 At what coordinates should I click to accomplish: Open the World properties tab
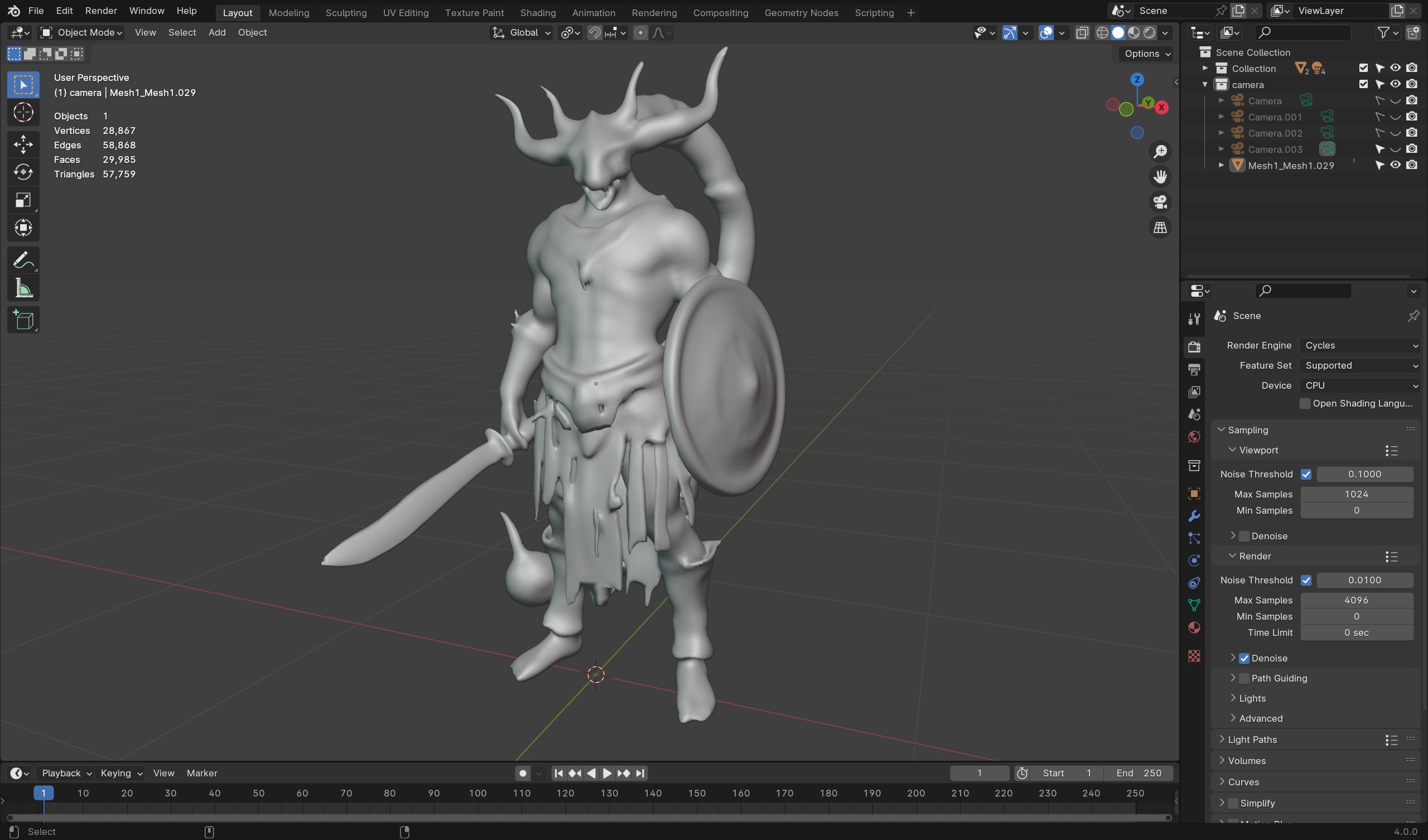[x=1194, y=437]
